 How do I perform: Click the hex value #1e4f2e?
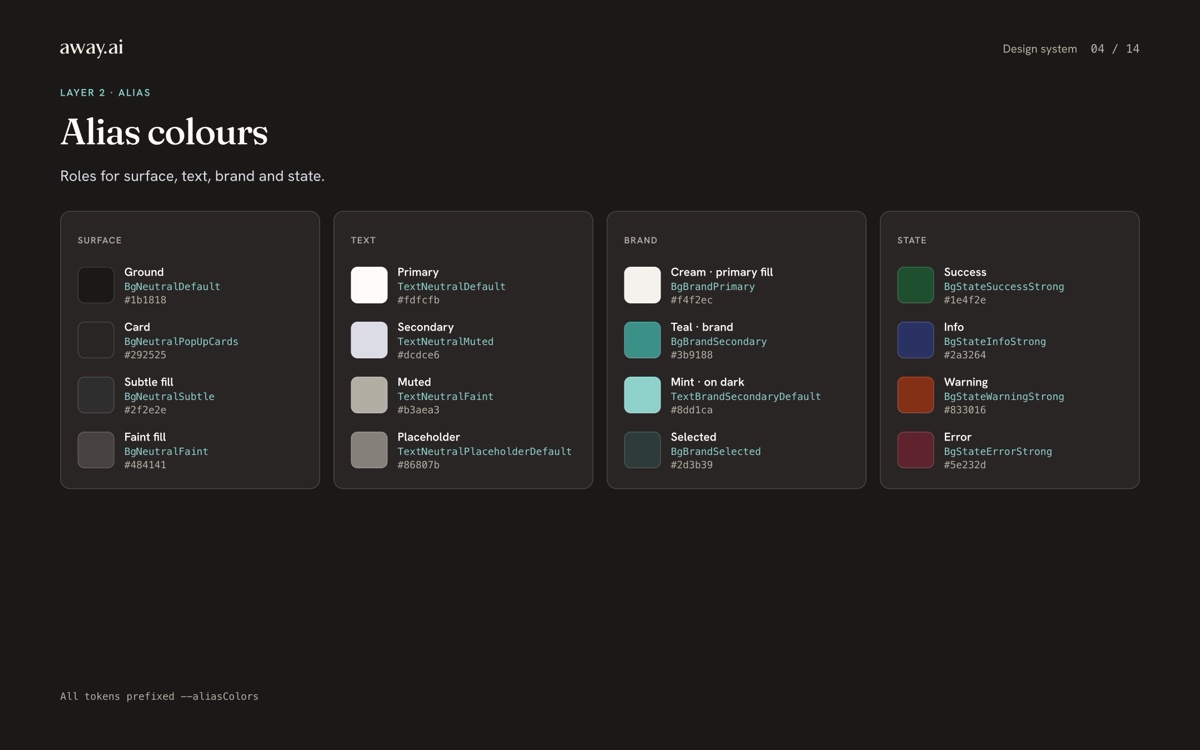[x=965, y=300]
